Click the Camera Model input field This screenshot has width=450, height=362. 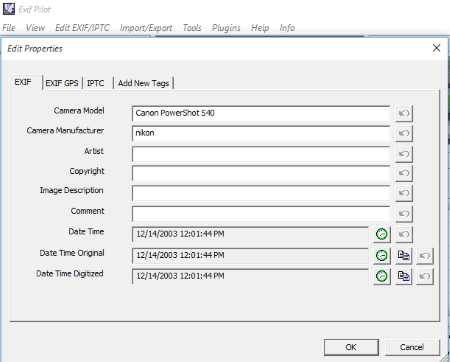click(x=261, y=113)
